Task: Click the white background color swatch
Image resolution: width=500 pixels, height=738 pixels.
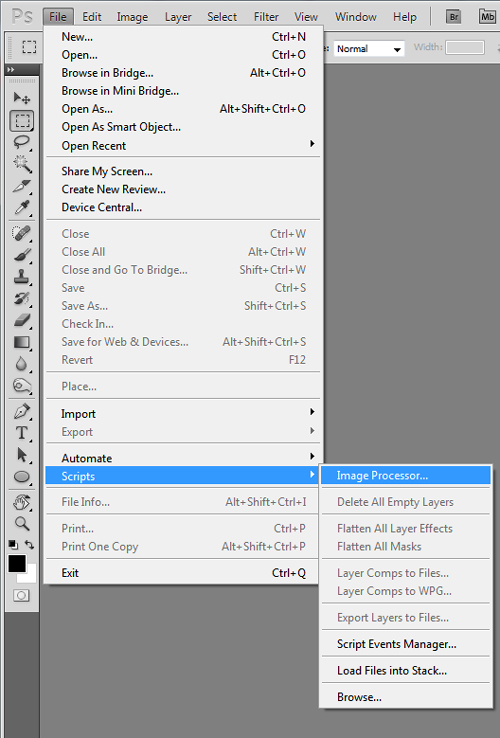Action: point(31,578)
